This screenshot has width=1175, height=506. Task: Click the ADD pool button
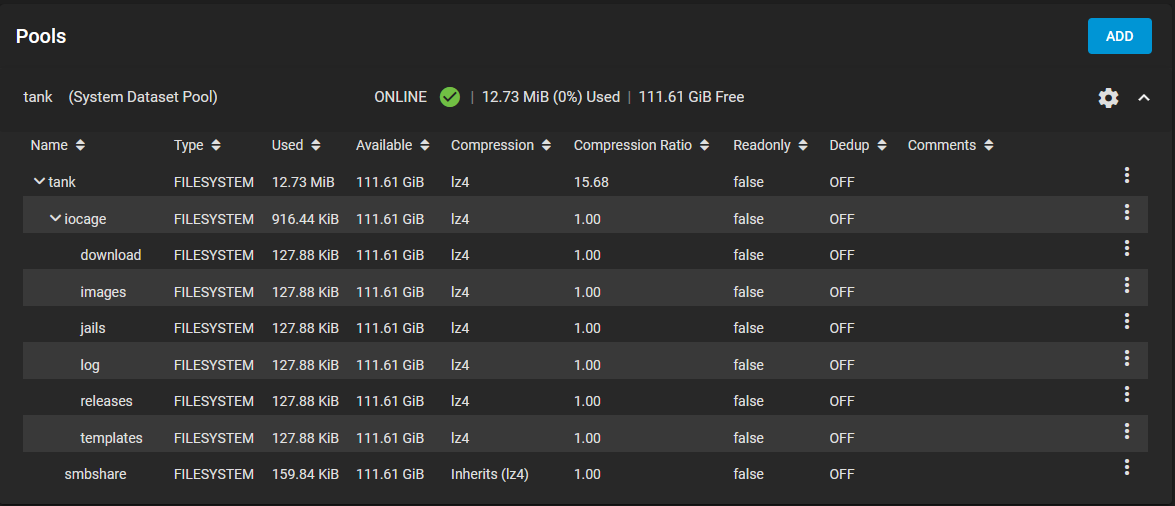click(1120, 36)
